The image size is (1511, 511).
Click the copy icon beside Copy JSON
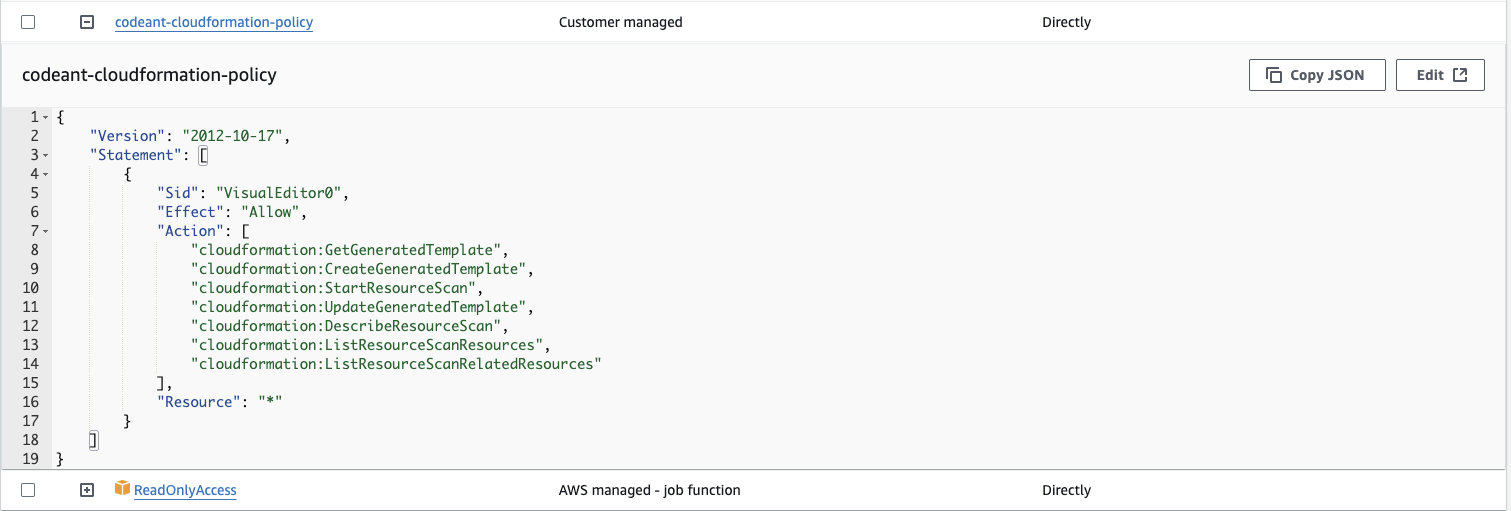1274,75
